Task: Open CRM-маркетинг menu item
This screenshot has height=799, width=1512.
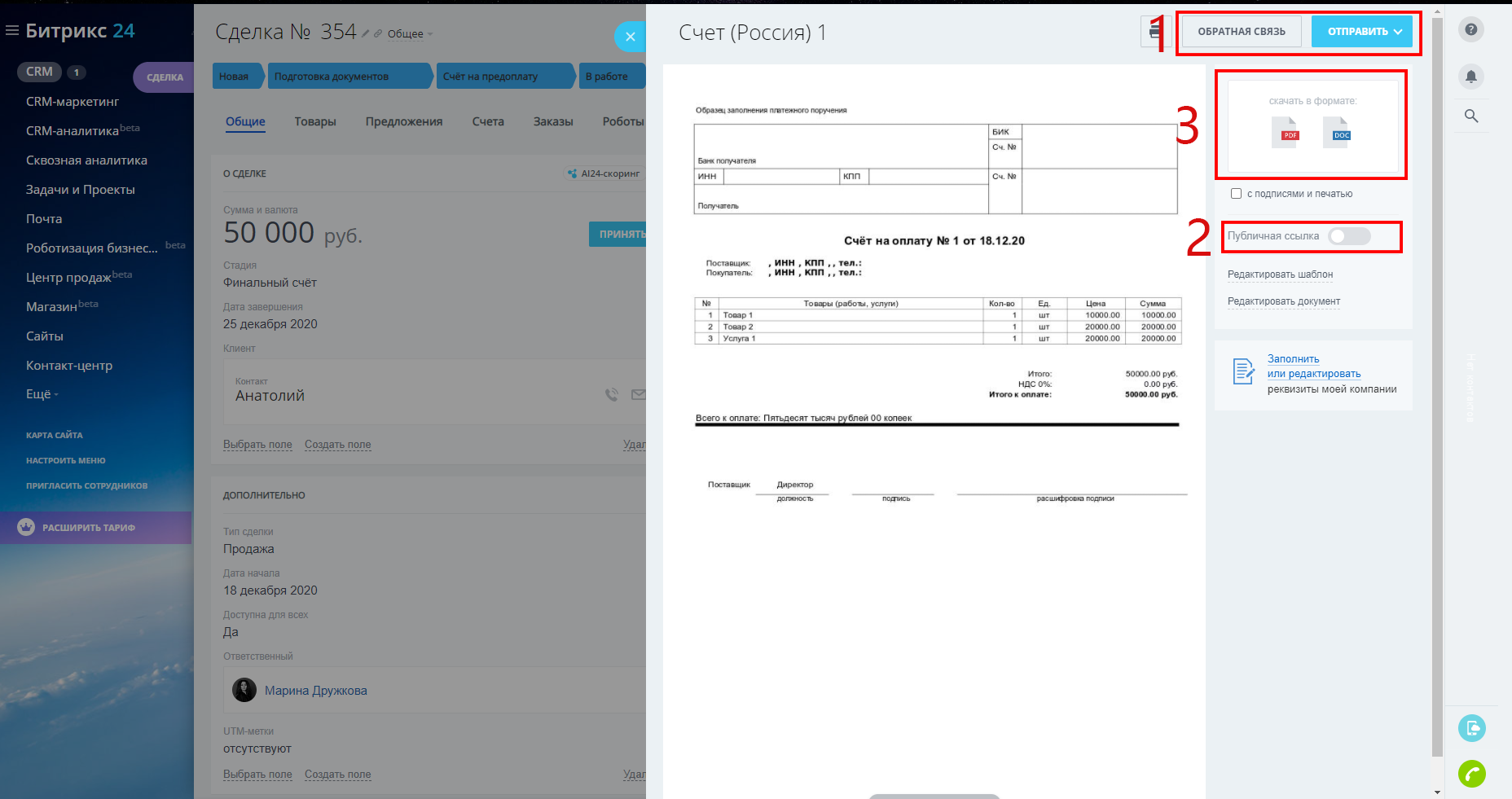Action: click(x=73, y=102)
